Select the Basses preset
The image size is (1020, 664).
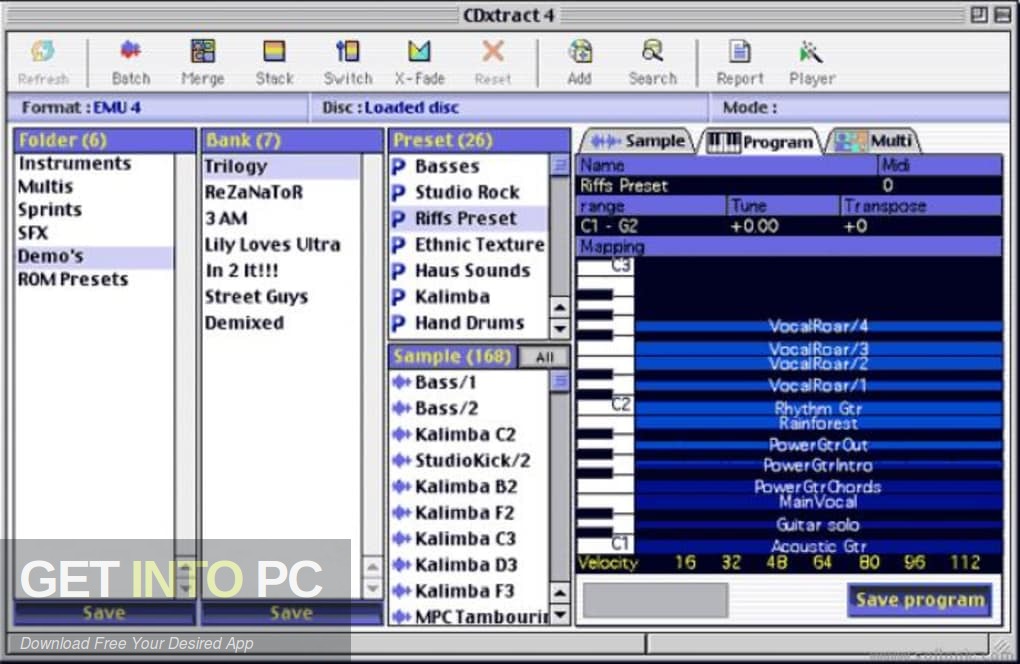[469, 166]
